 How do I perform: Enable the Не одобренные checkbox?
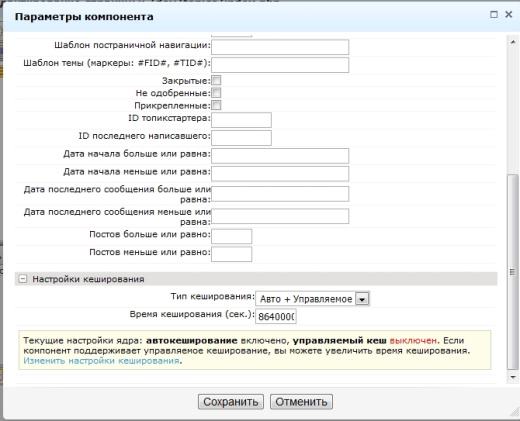[216, 93]
